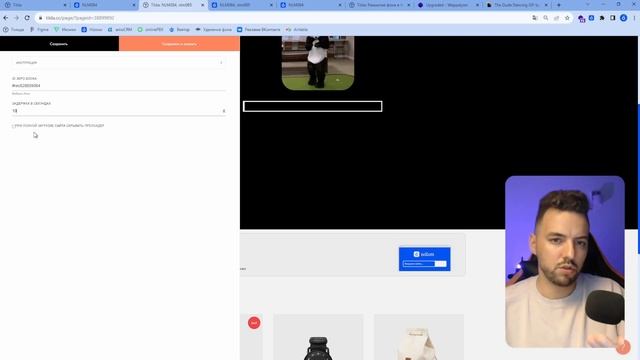Click the orange save and close button
The width and height of the screenshot is (640, 360).
tap(179, 44)
